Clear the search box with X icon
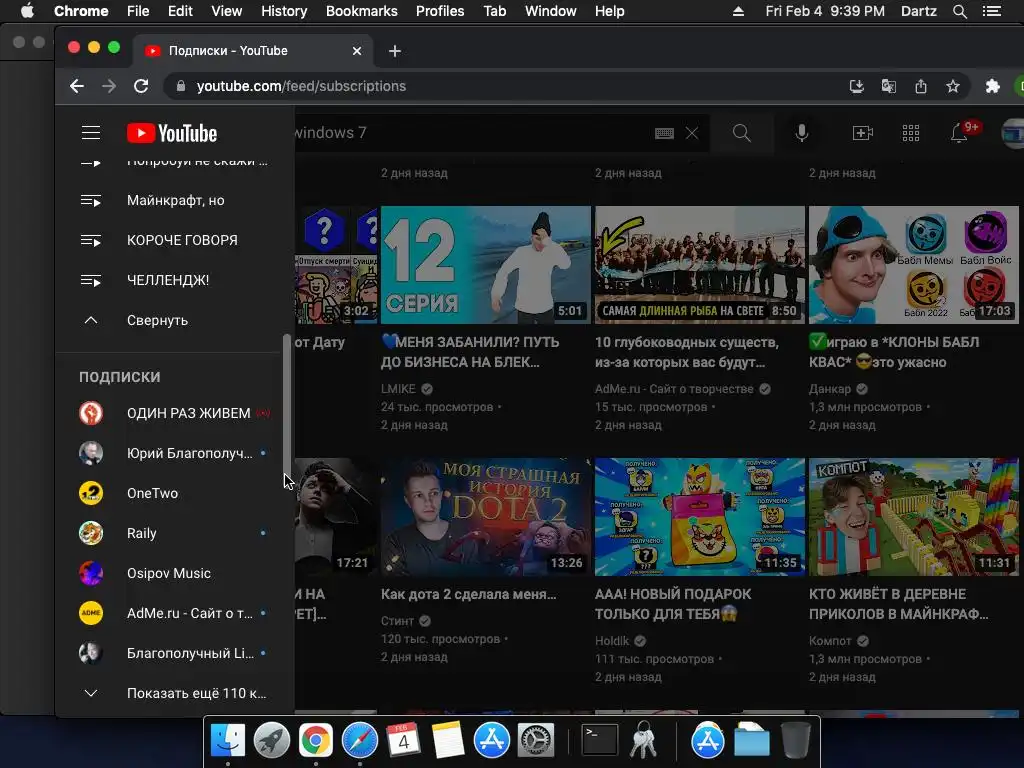This screenshot has width=1024, height=768. pyautogui.click(x=692, y=133)
